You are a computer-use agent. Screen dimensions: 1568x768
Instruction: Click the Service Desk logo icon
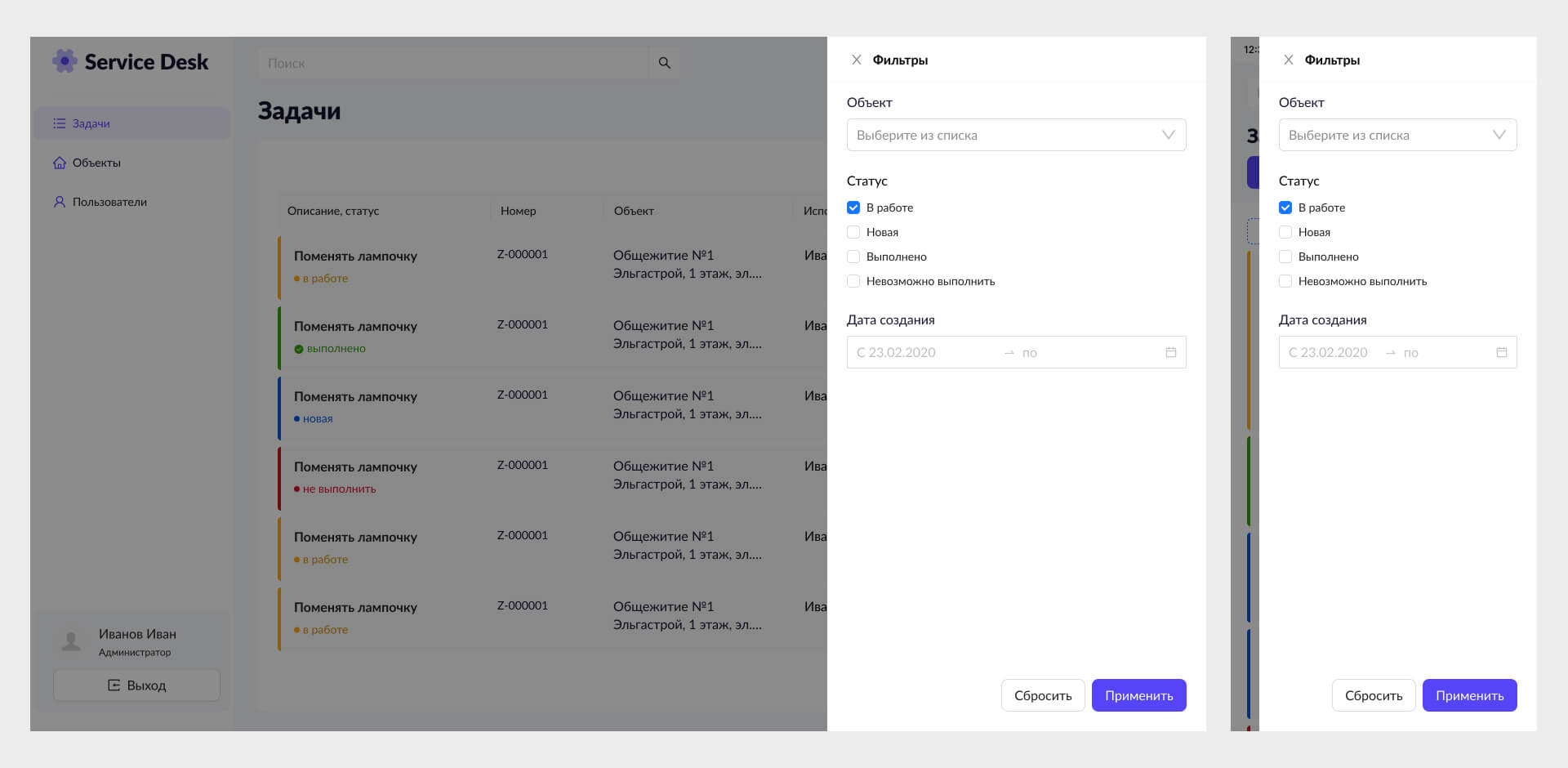pyautogui.click(x=65, y=61)
